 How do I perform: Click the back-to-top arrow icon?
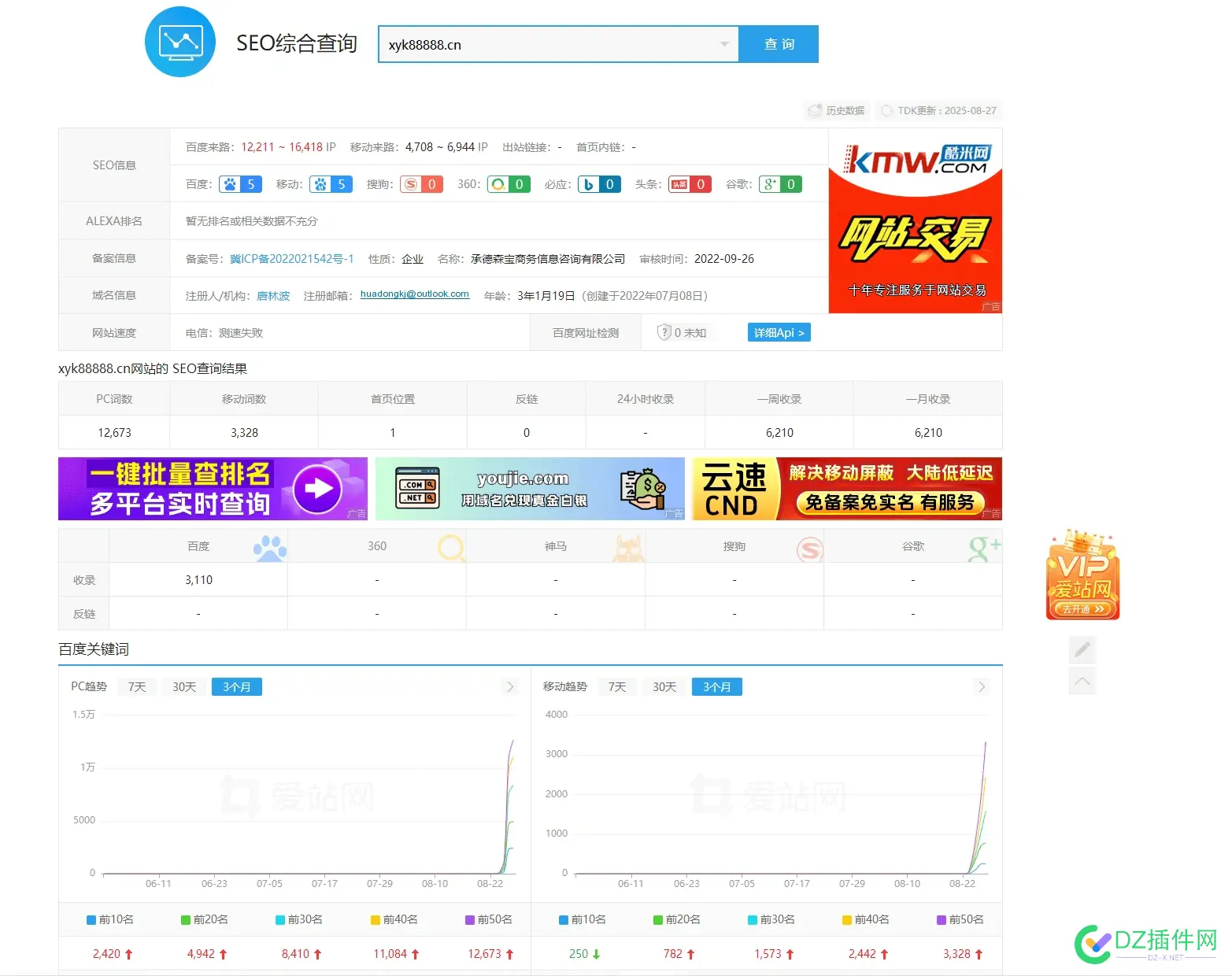(x=1082, y=681)
